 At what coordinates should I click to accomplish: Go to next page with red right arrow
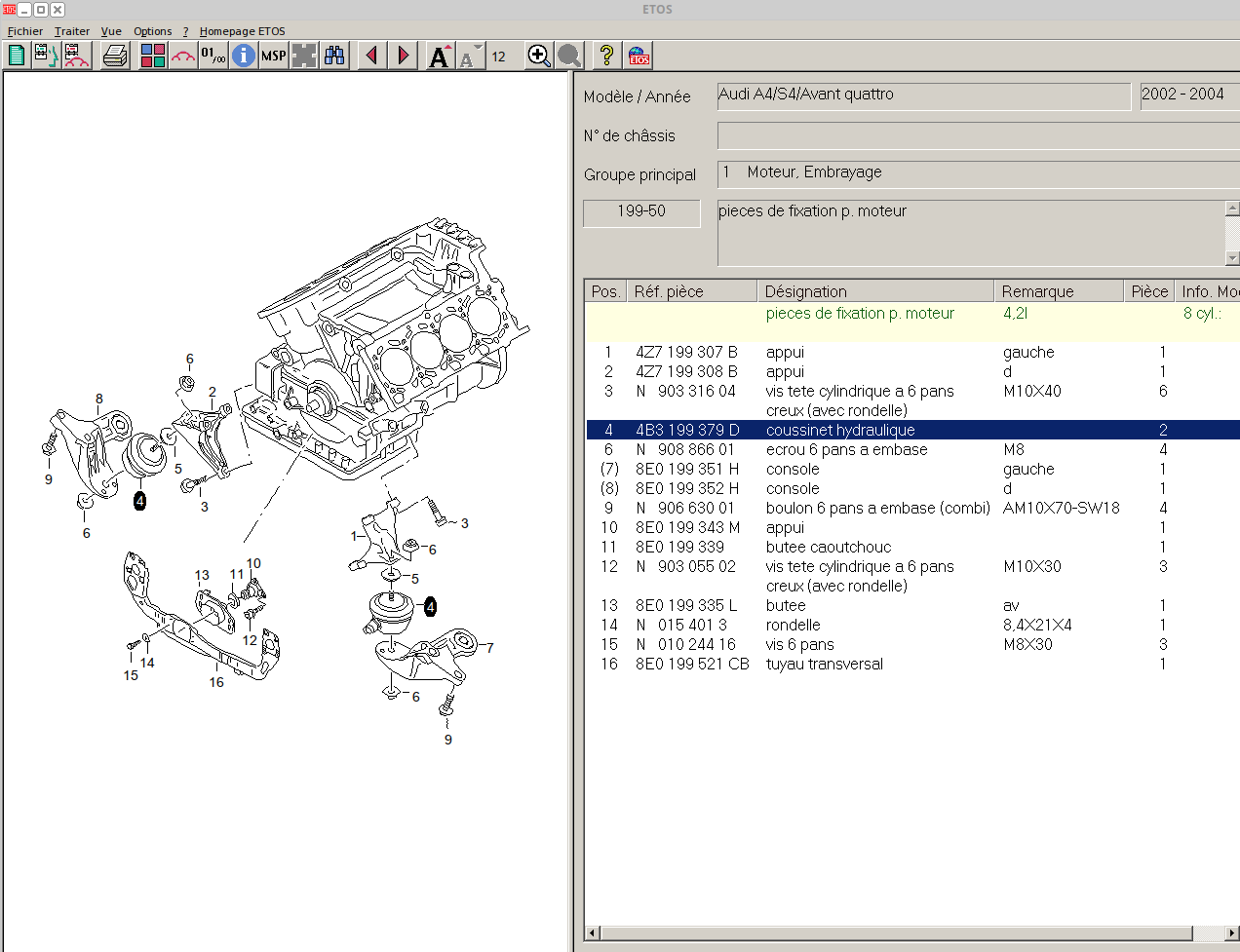(x=403, y=56)
